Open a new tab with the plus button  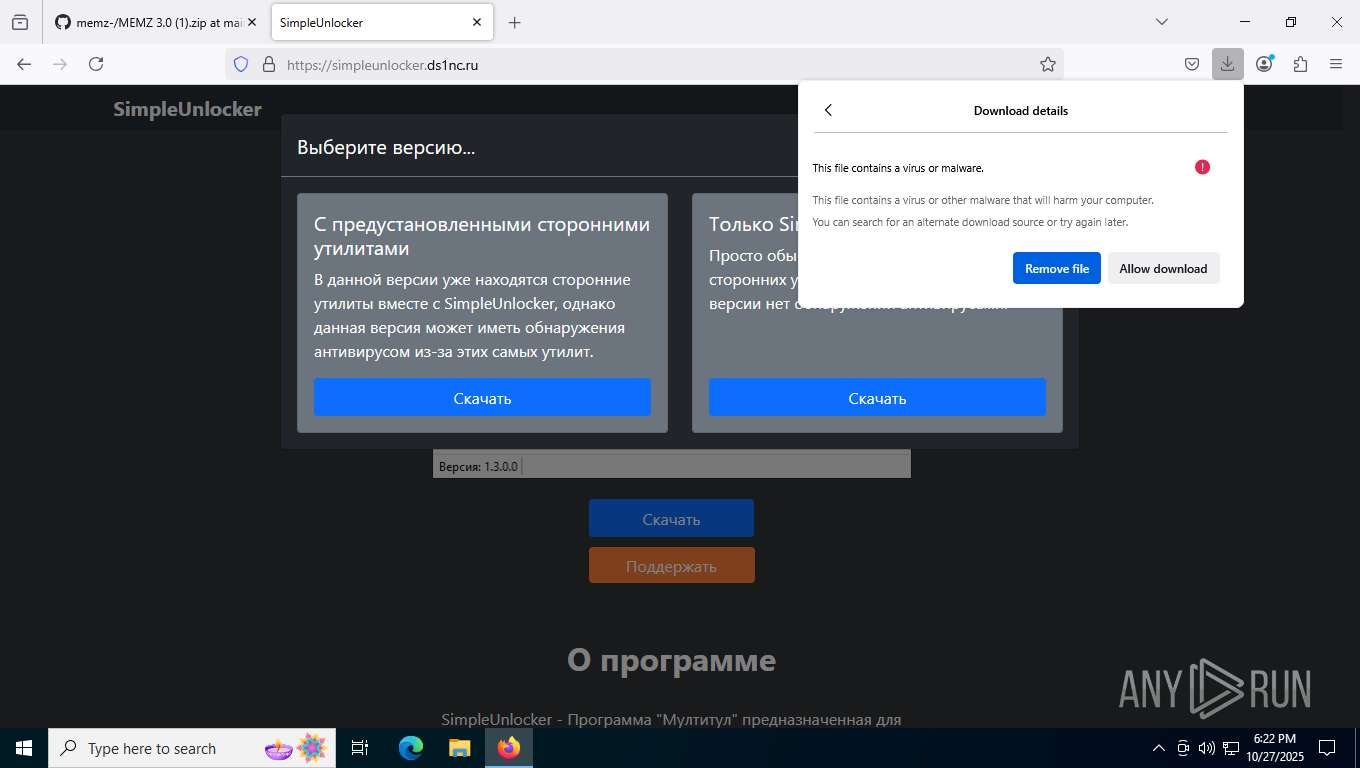click(x=514, y=22)
